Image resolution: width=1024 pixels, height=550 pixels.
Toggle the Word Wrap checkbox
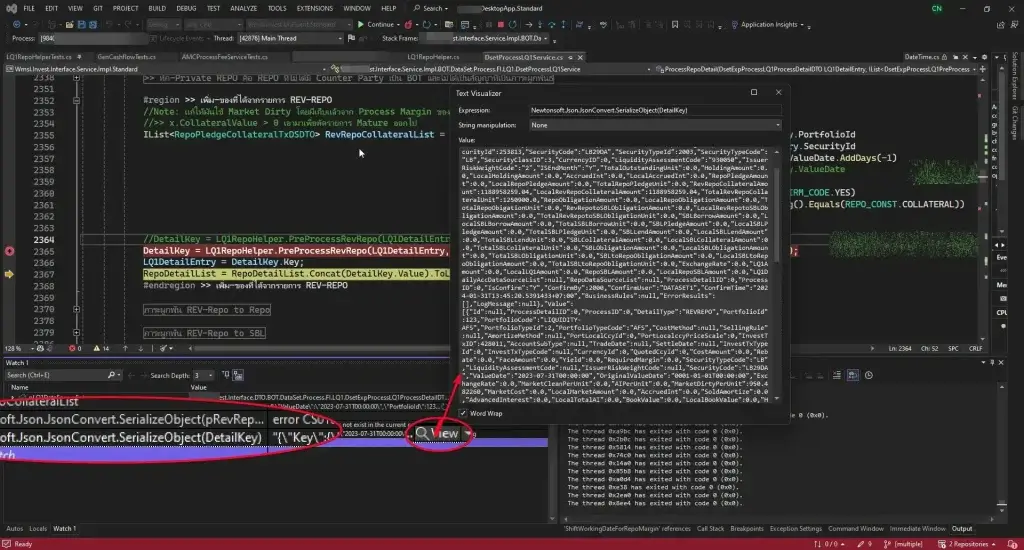[463, 413]
